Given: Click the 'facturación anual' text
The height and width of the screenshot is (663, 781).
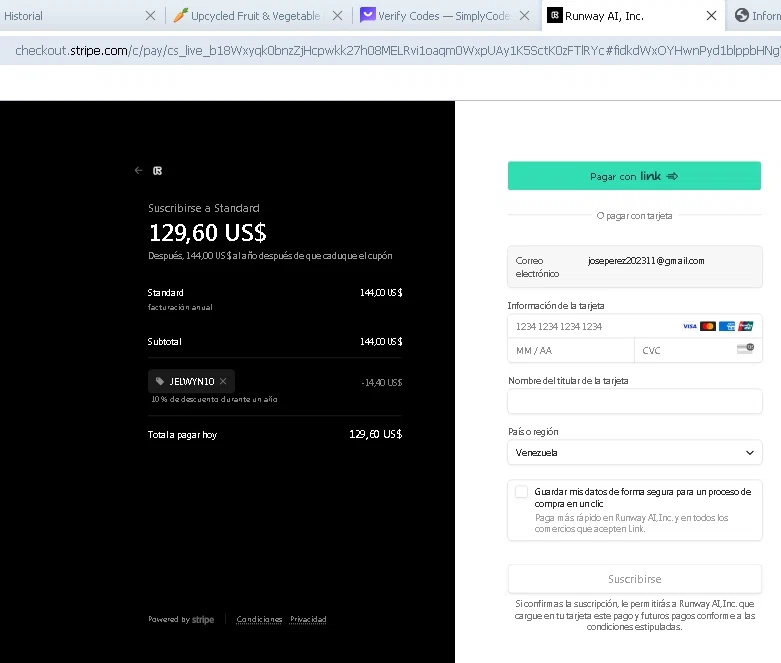Looking at the screenshot, I should 180,307.
